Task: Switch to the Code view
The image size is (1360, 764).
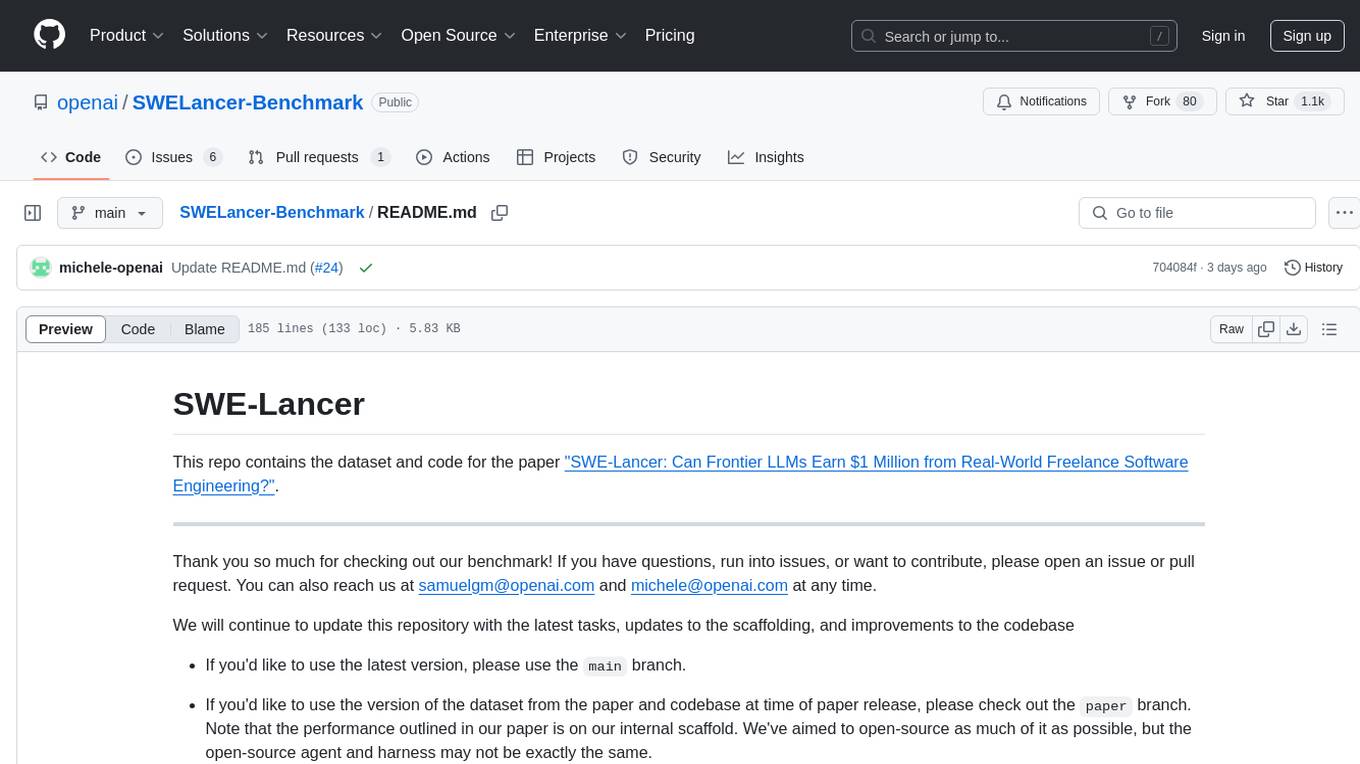Action: point(138,329)
